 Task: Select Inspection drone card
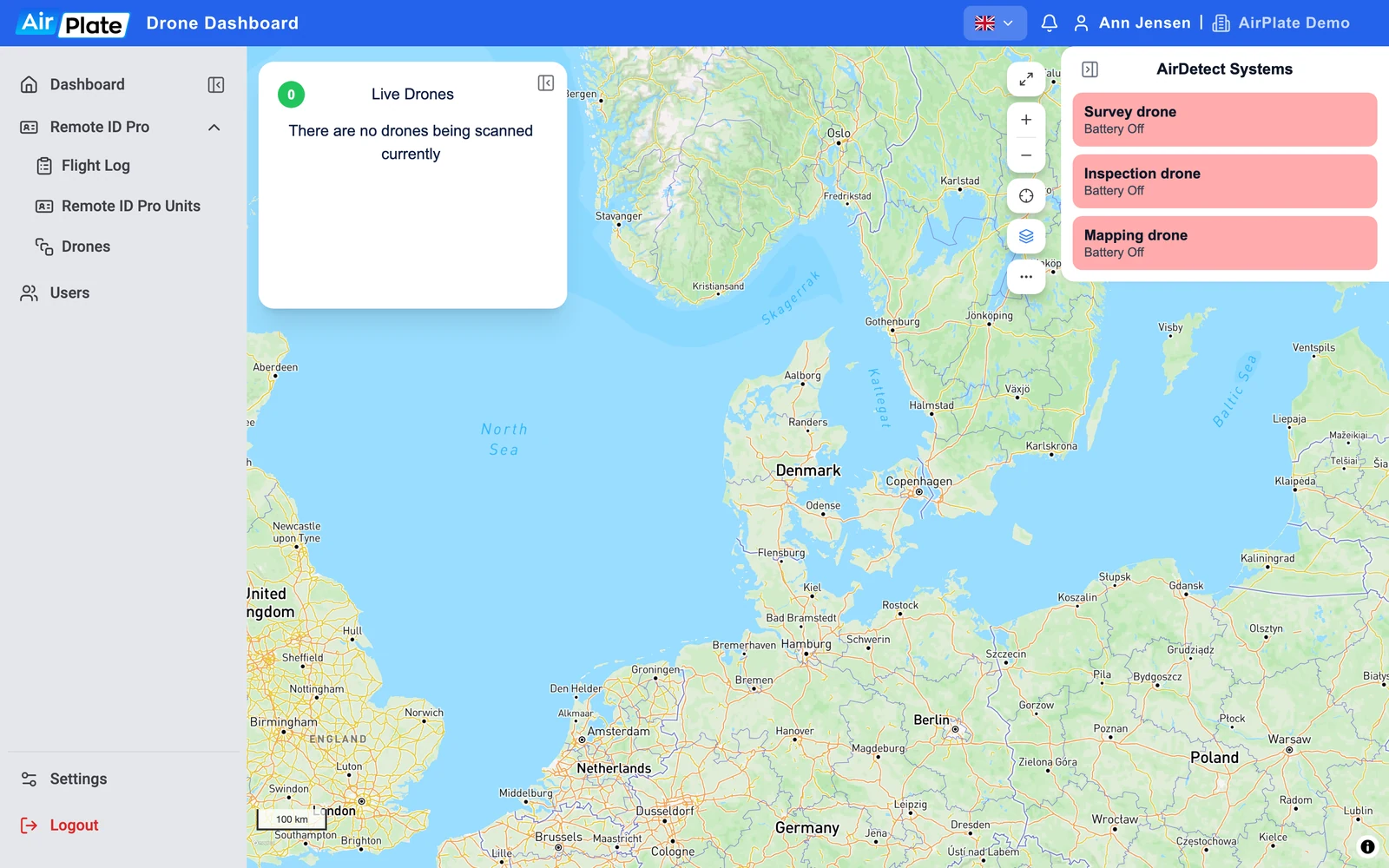click(x=1225, y=181)
